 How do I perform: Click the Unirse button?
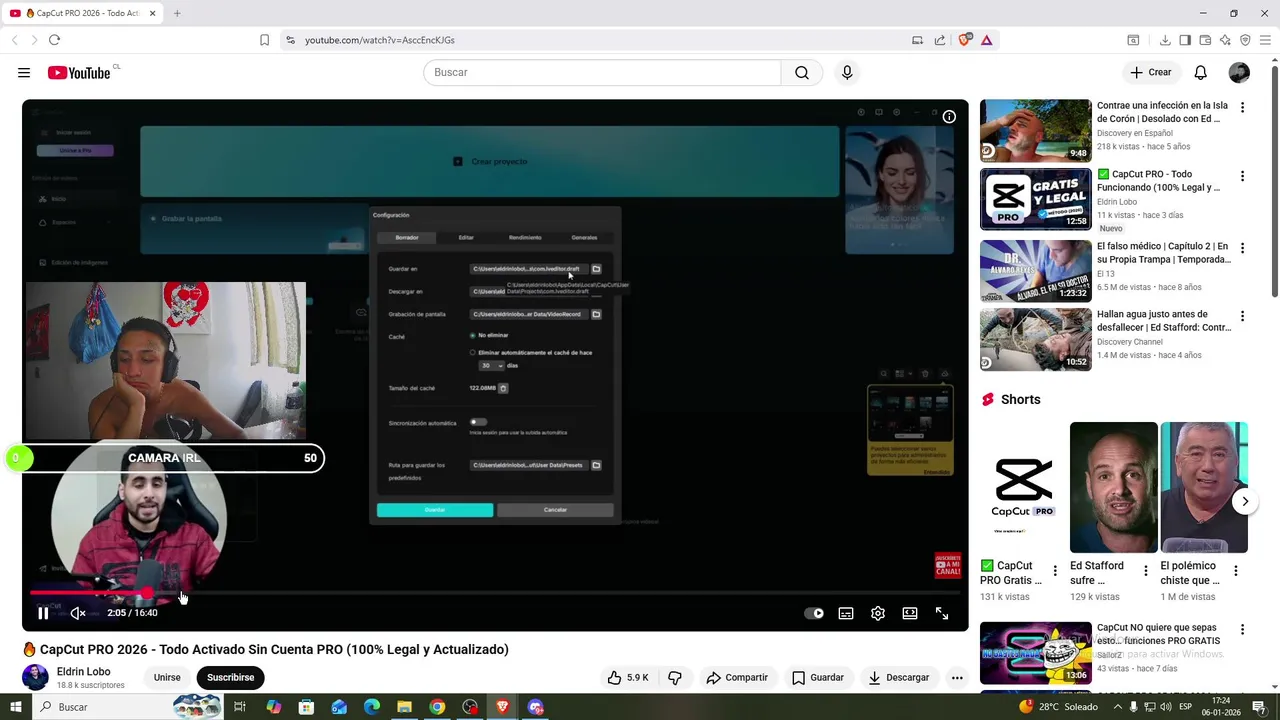(167, 677)
